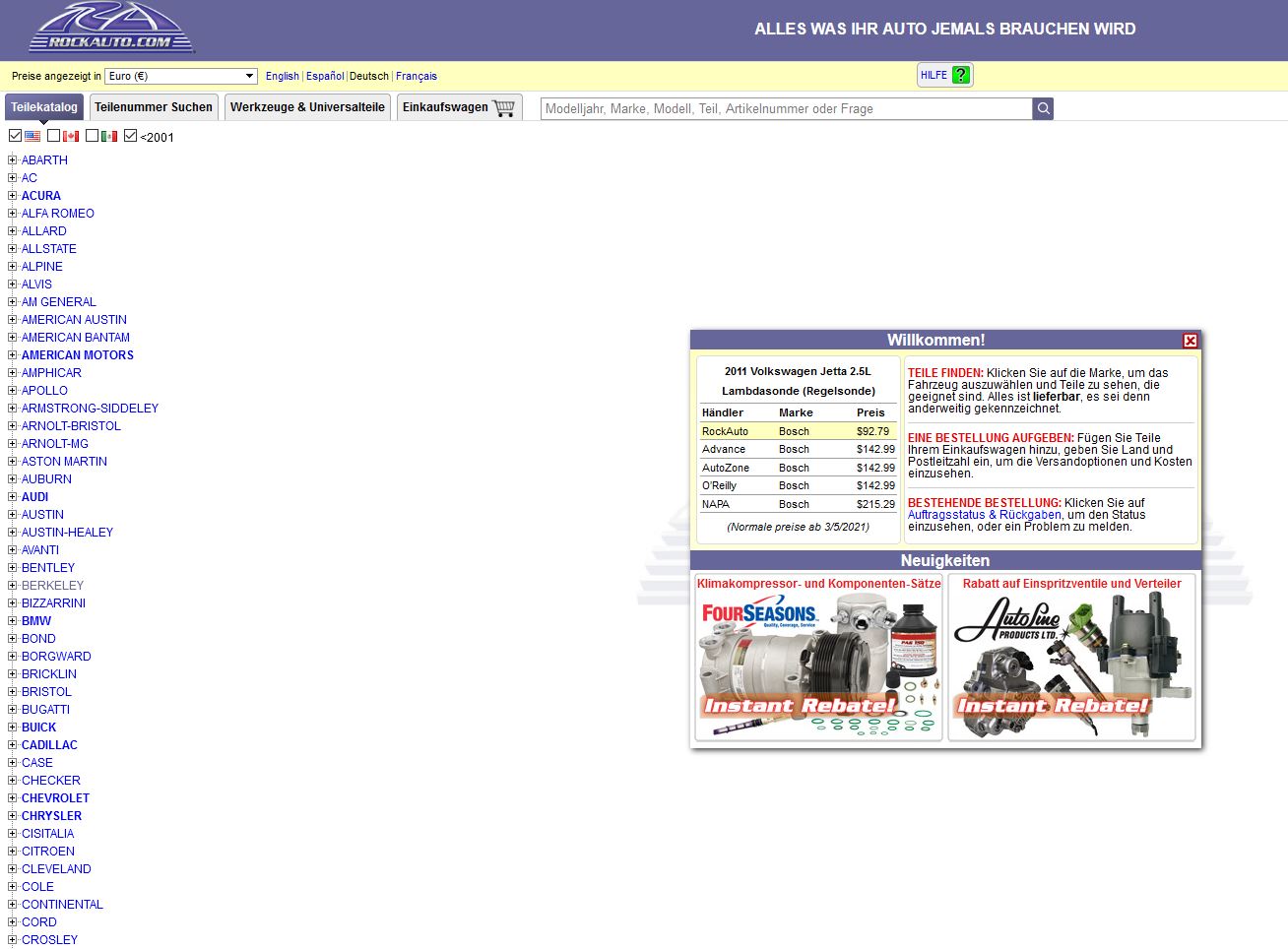Follow the Auftragsstatus & Rückgaben link

985,515
